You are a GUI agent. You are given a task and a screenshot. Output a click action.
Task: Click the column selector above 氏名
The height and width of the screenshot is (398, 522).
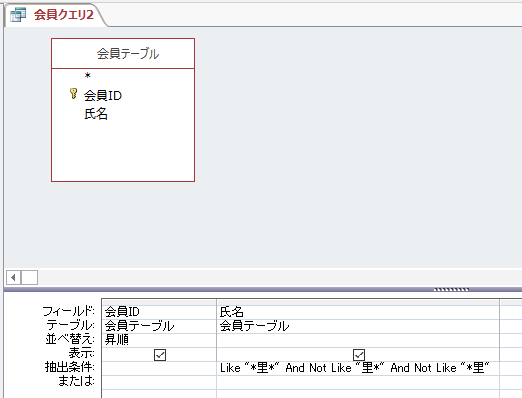click(x=358, y=302)
